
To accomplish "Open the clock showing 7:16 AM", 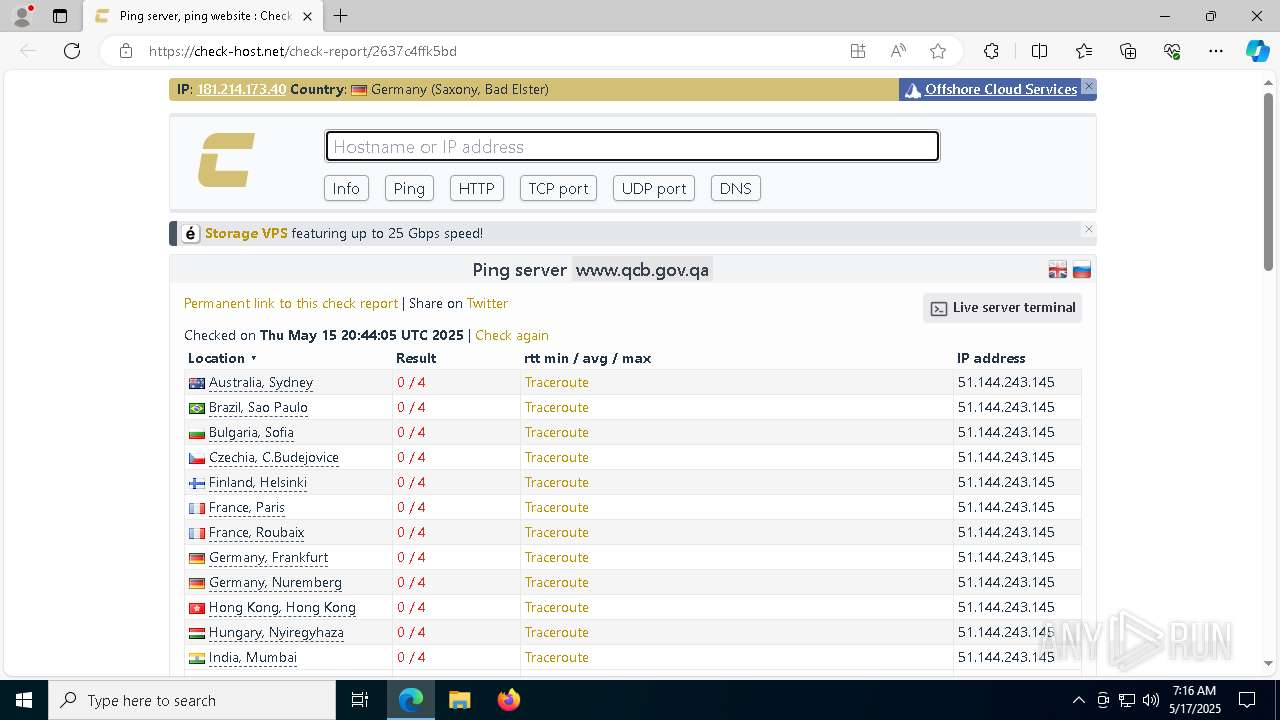I will (1194, 700).
